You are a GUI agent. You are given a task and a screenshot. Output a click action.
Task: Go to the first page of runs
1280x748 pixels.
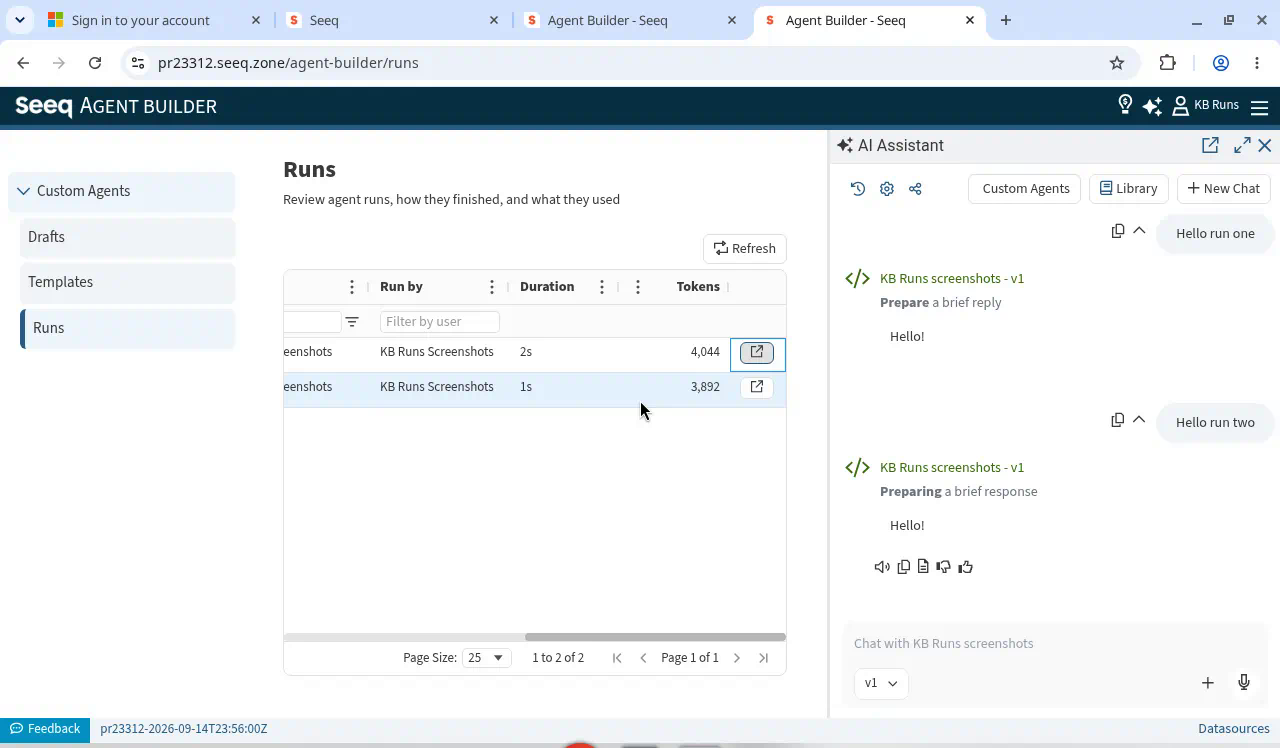click(617, 658)
